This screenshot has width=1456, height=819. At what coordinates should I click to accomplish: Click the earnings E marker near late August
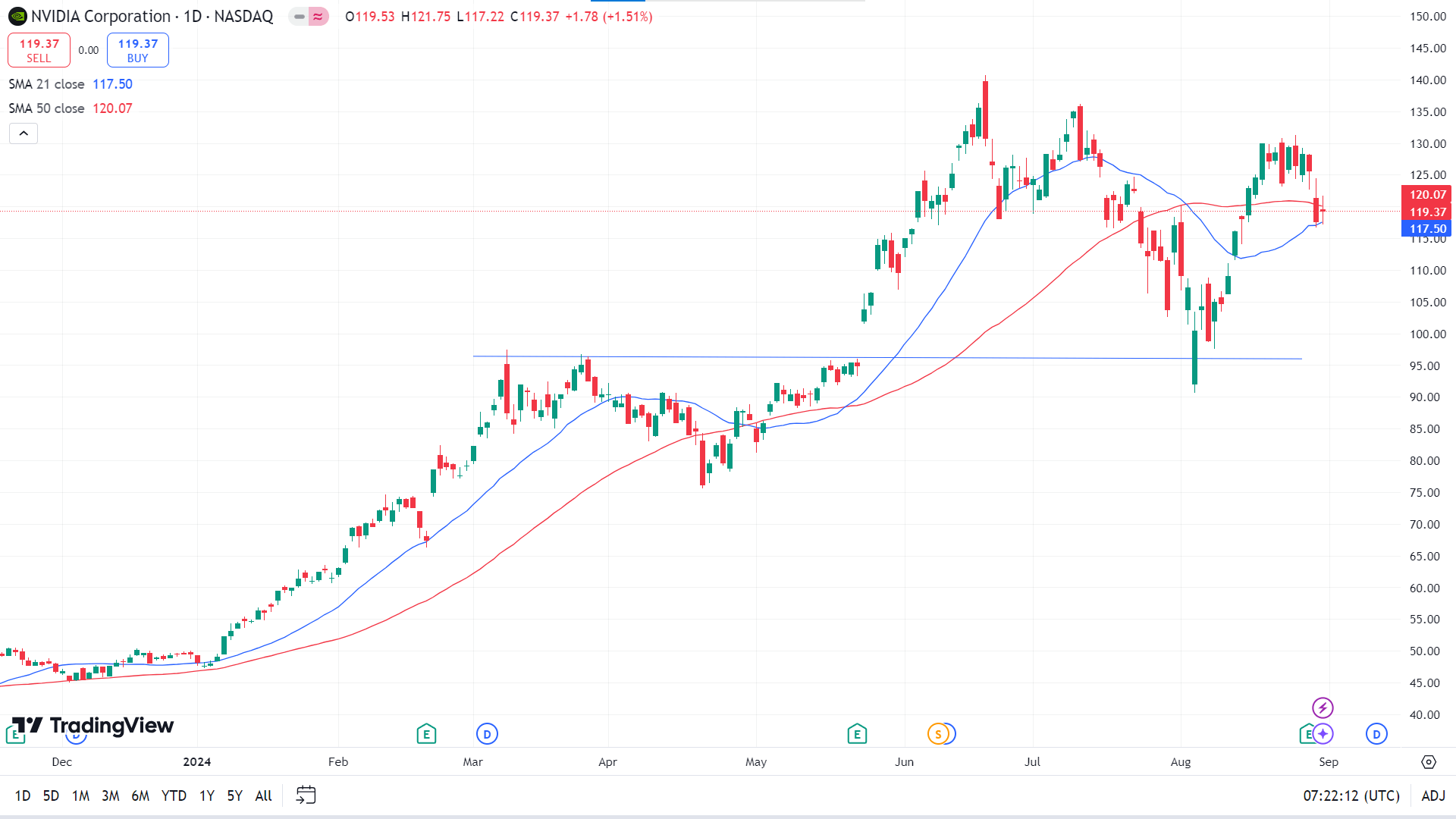coord(1306,734)
